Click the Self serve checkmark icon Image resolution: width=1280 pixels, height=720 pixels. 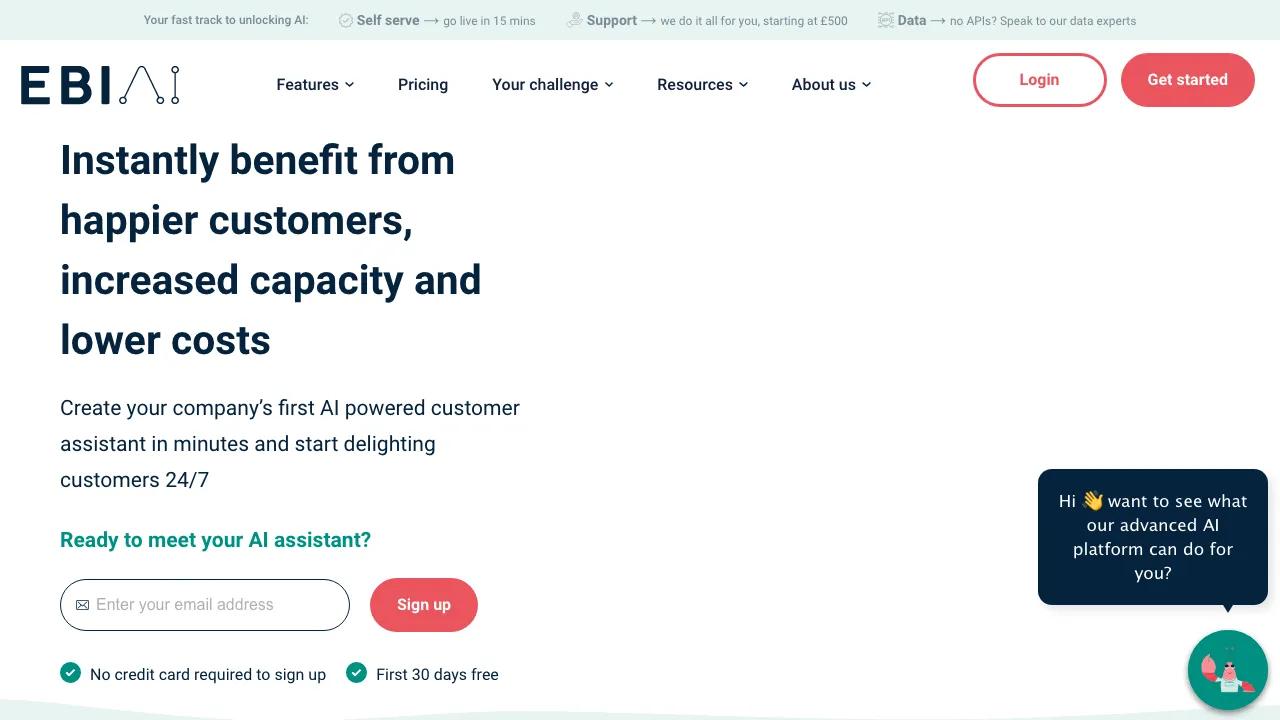(x=346, y=21)
